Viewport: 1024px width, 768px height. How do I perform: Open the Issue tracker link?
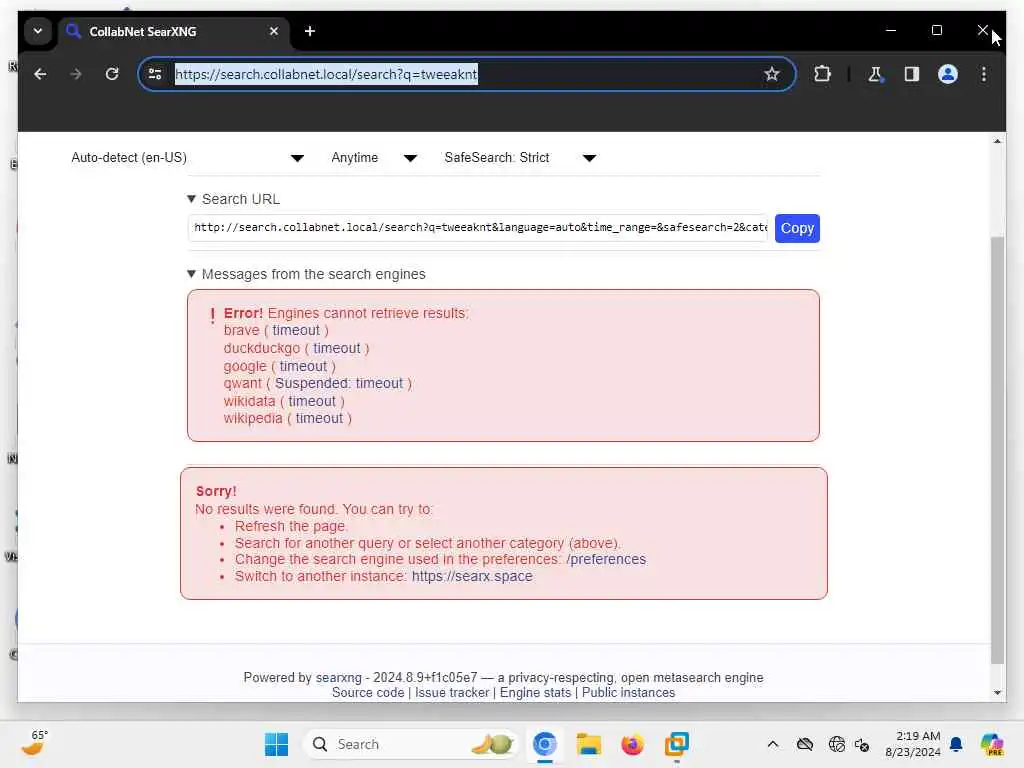[x=451, y=692]
